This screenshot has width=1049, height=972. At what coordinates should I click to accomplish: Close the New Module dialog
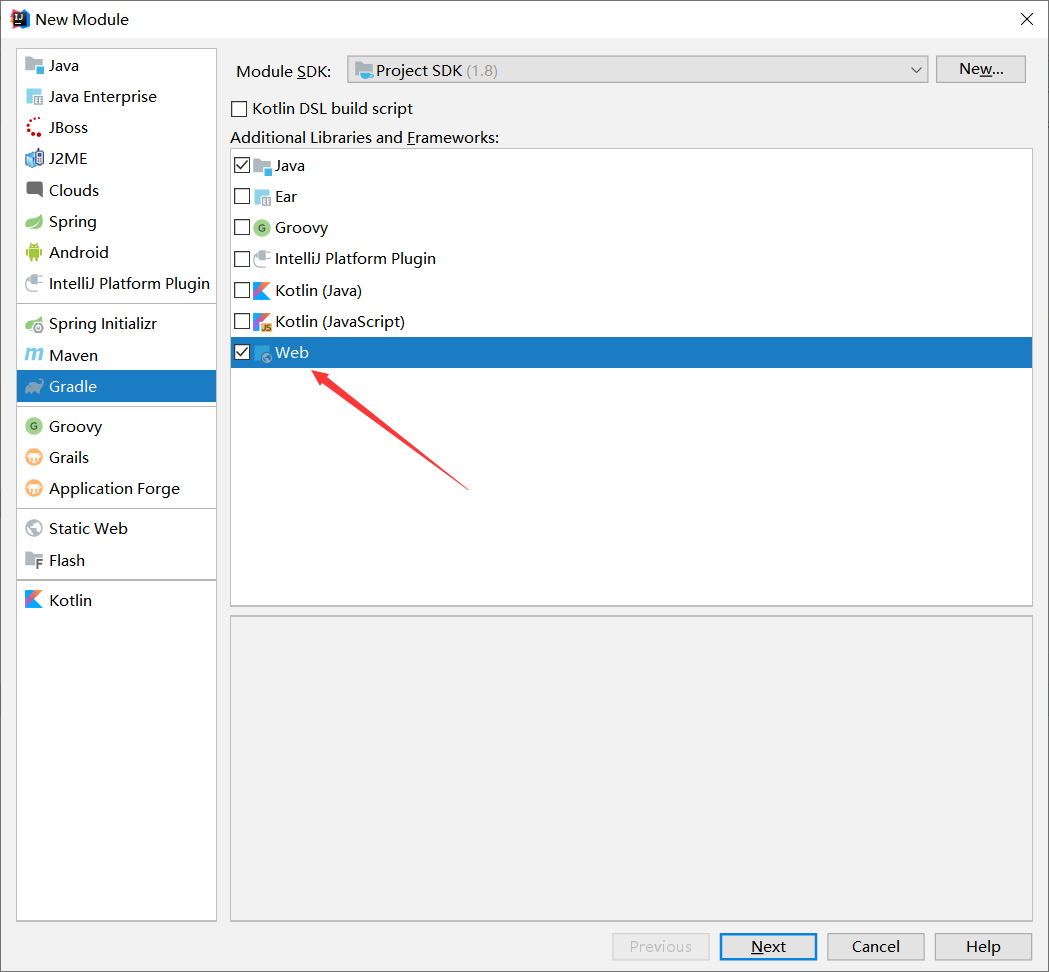pos(1027,19)
